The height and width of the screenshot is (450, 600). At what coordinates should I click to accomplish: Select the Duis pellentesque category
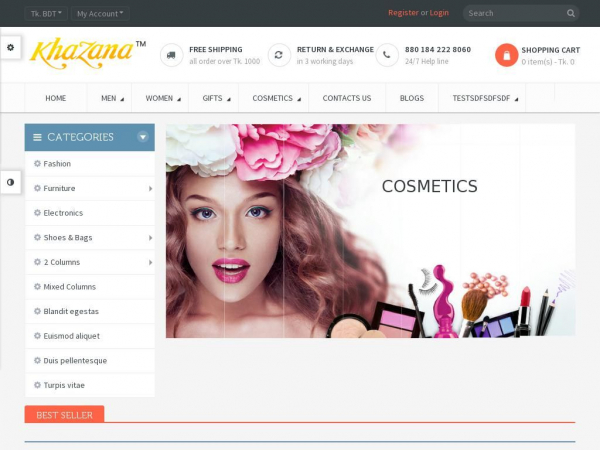(x=90, y=360)
